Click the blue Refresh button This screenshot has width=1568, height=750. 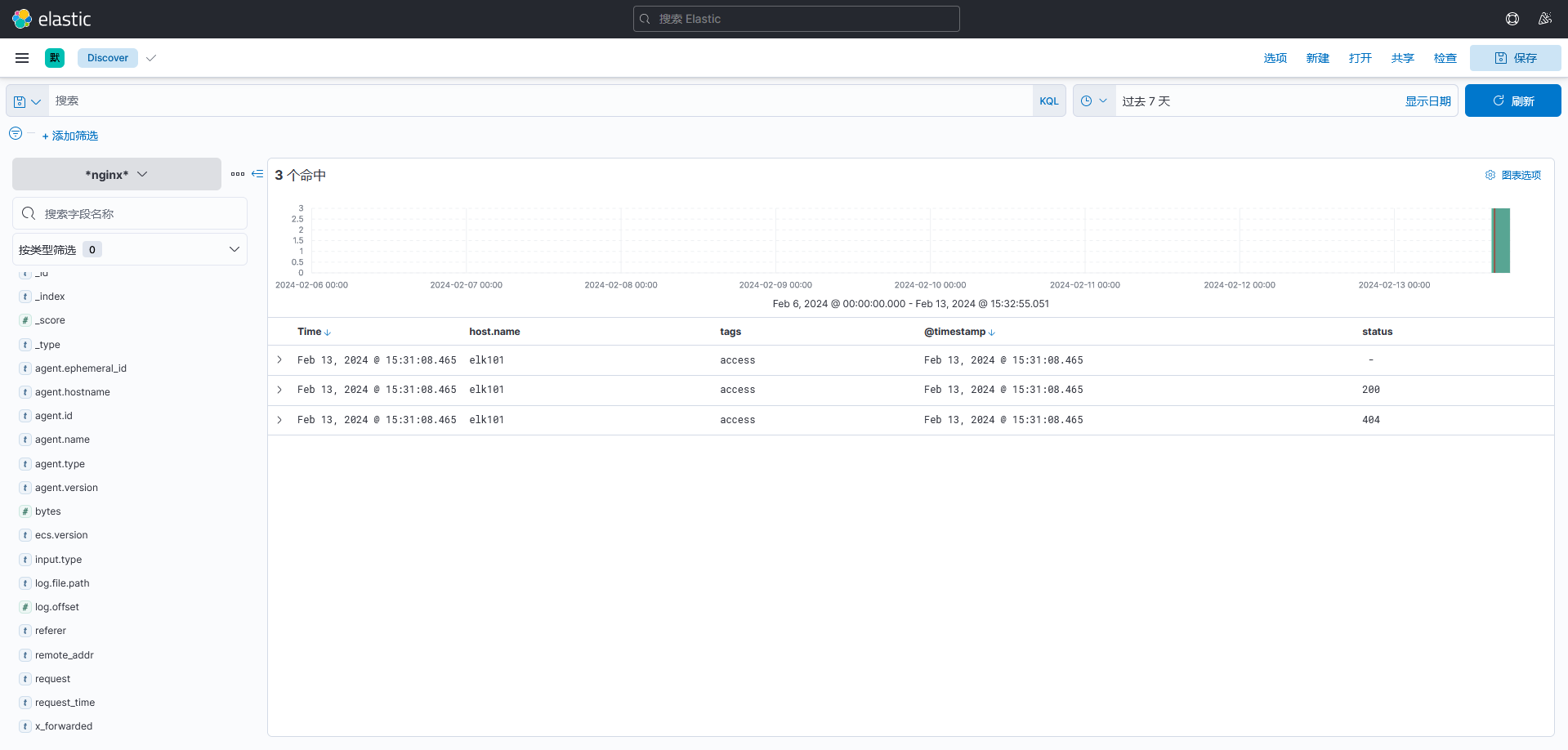(1512, 101)
